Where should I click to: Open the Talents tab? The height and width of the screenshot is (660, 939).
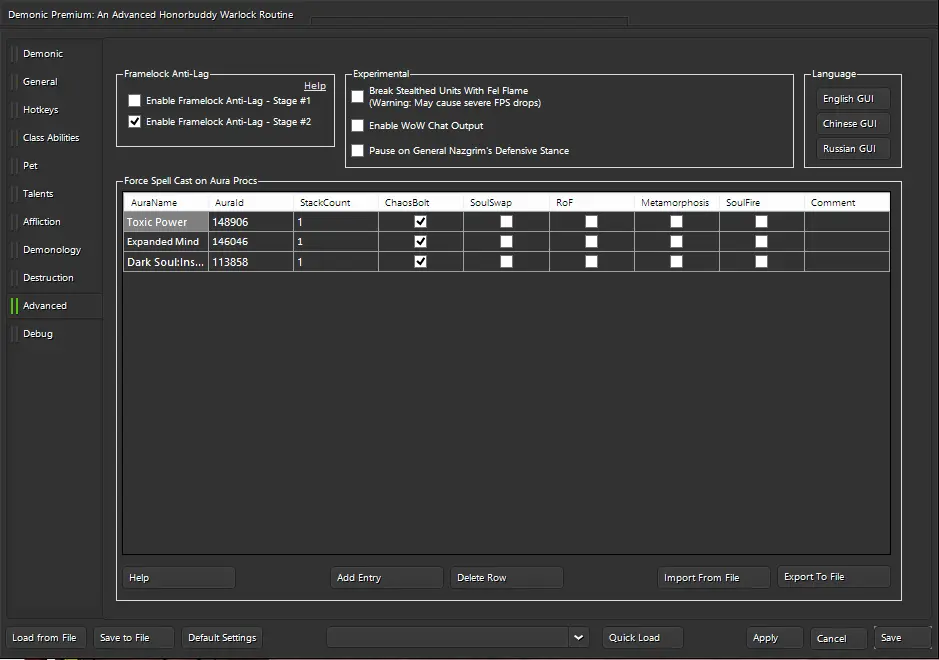click(54, 193)
